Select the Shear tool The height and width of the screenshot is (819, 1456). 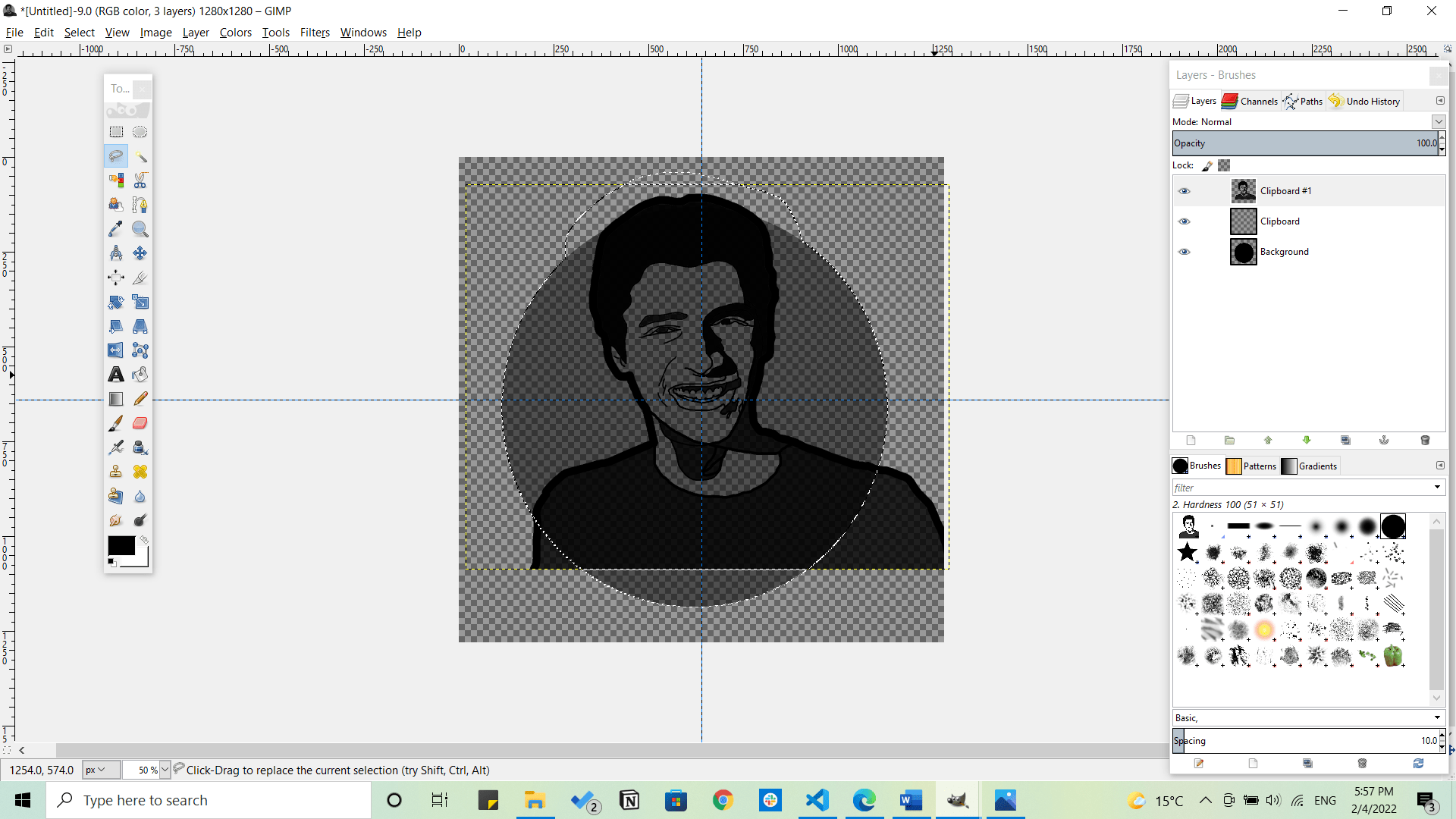click(116, 326)
